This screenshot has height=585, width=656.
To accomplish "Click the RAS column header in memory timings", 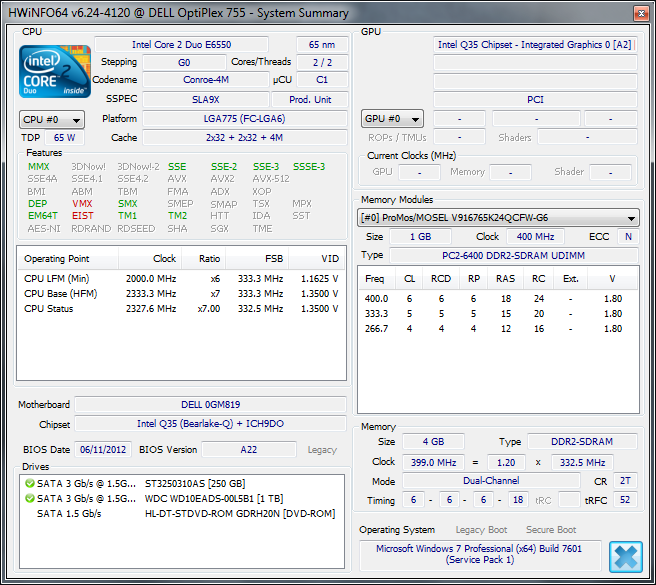I will pos(505,279).
